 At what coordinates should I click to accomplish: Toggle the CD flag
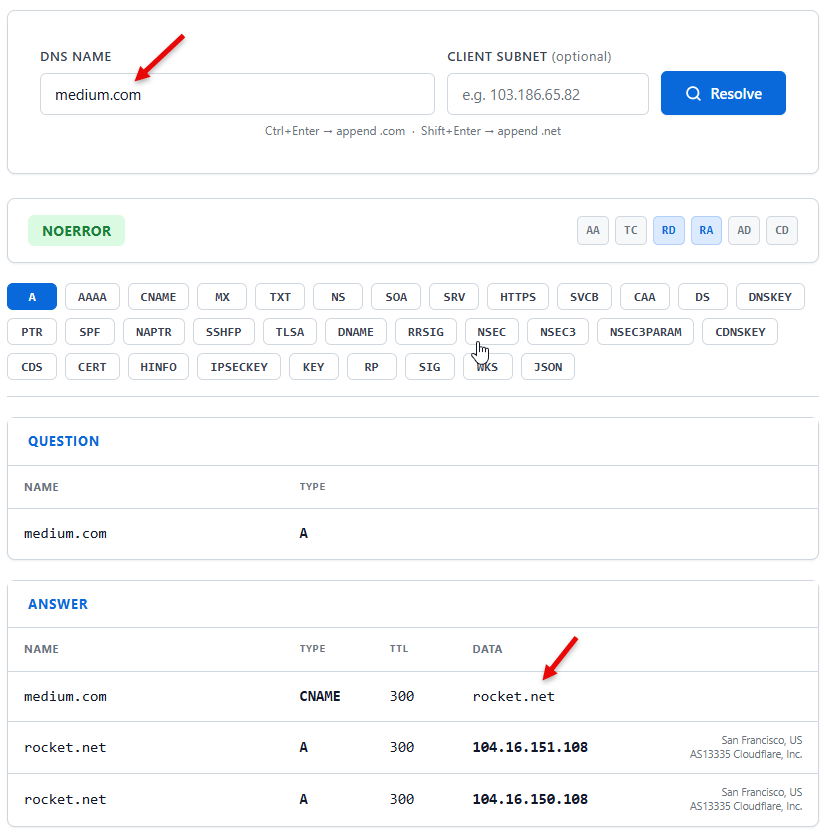click(x=782, y=230)
